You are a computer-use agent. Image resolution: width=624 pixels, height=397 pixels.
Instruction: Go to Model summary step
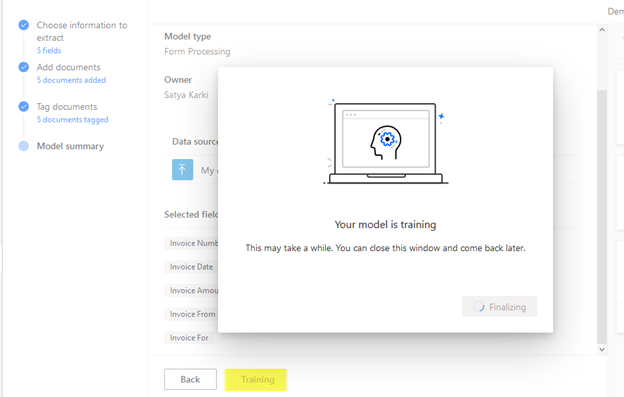pyautogui.click(x=70, y=146)
